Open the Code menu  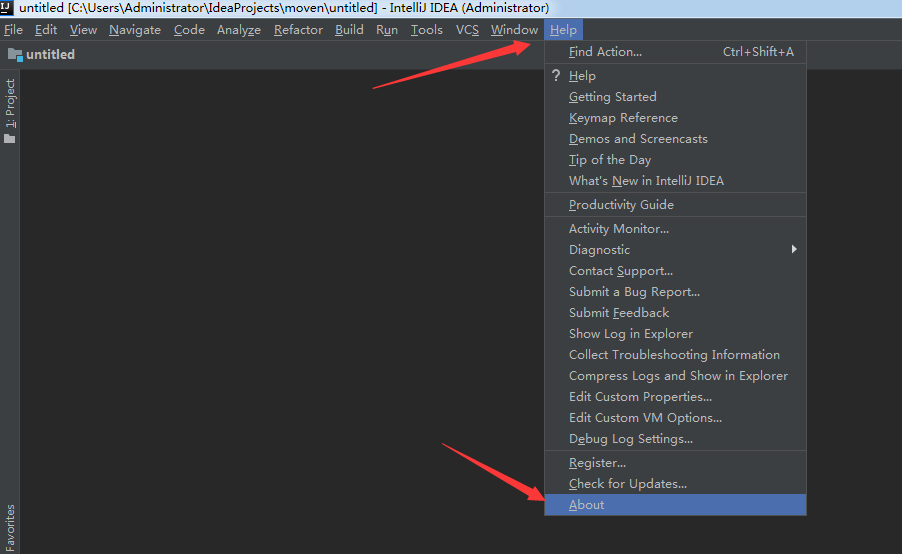189,30
